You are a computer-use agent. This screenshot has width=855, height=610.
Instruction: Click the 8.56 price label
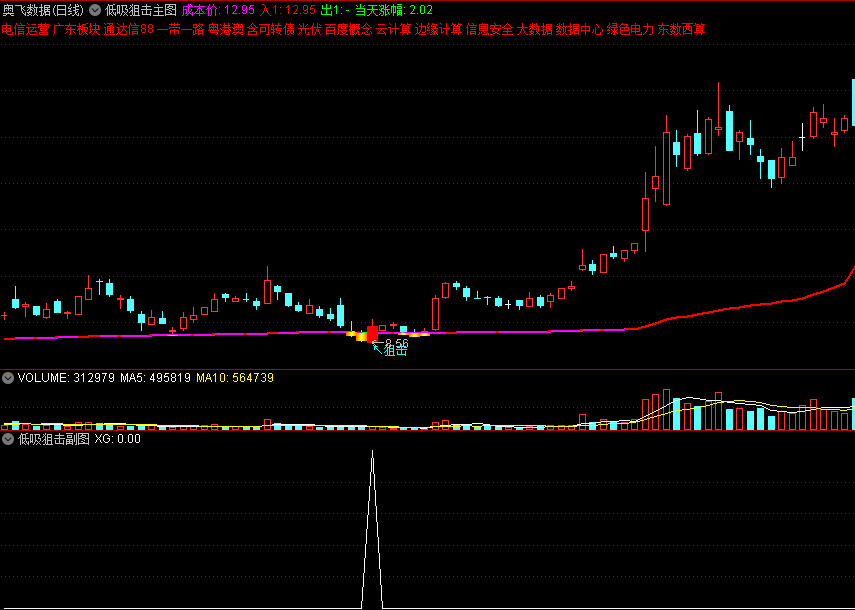(x=396, y=343)
